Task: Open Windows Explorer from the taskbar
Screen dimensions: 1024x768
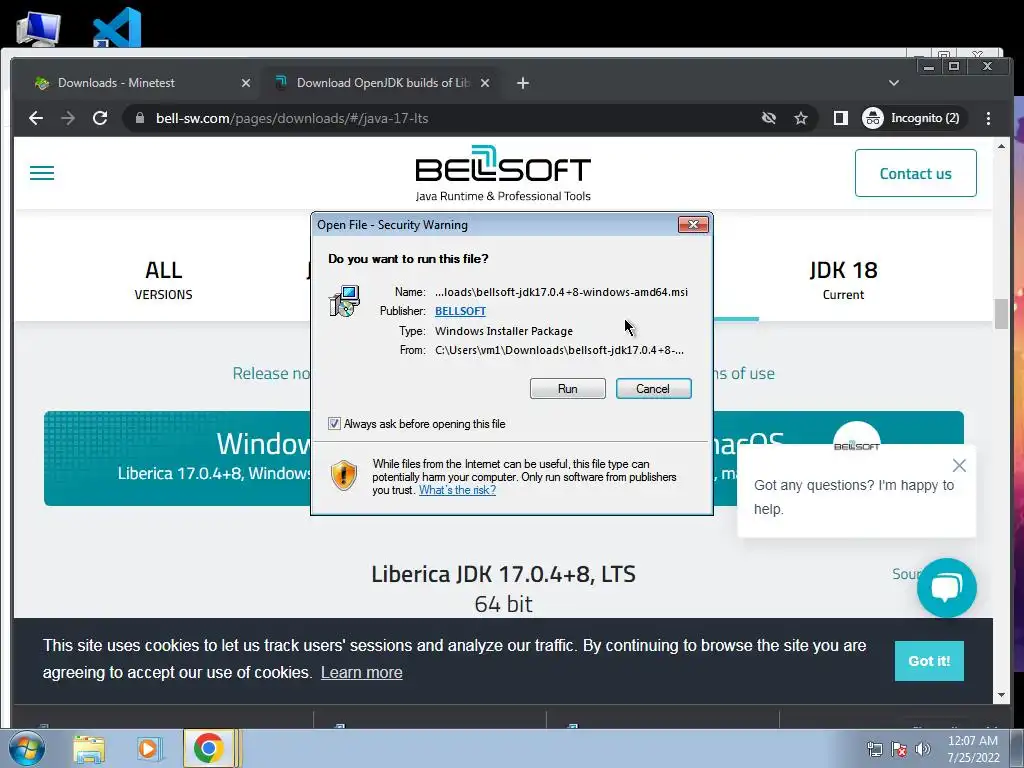Action: [89, 749]
